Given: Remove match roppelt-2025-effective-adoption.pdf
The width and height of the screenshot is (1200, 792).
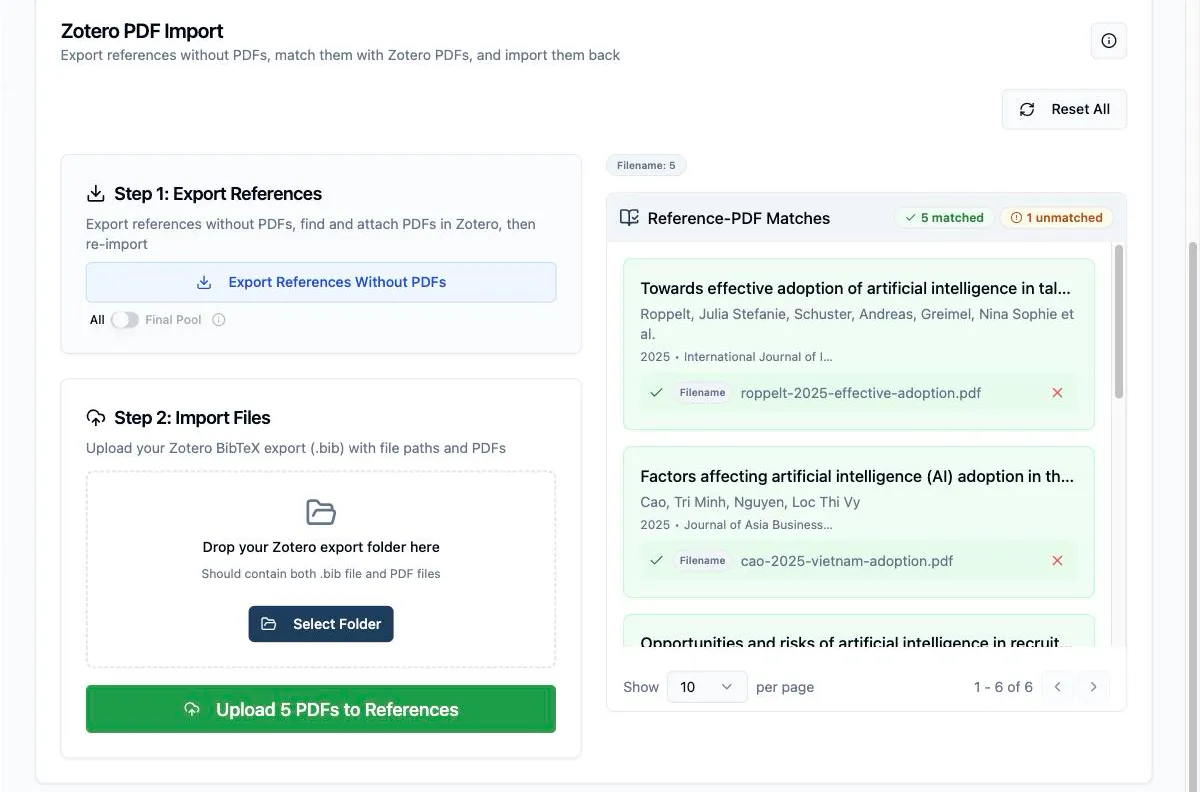Looking at the screenshot, I should [1057, 393].
